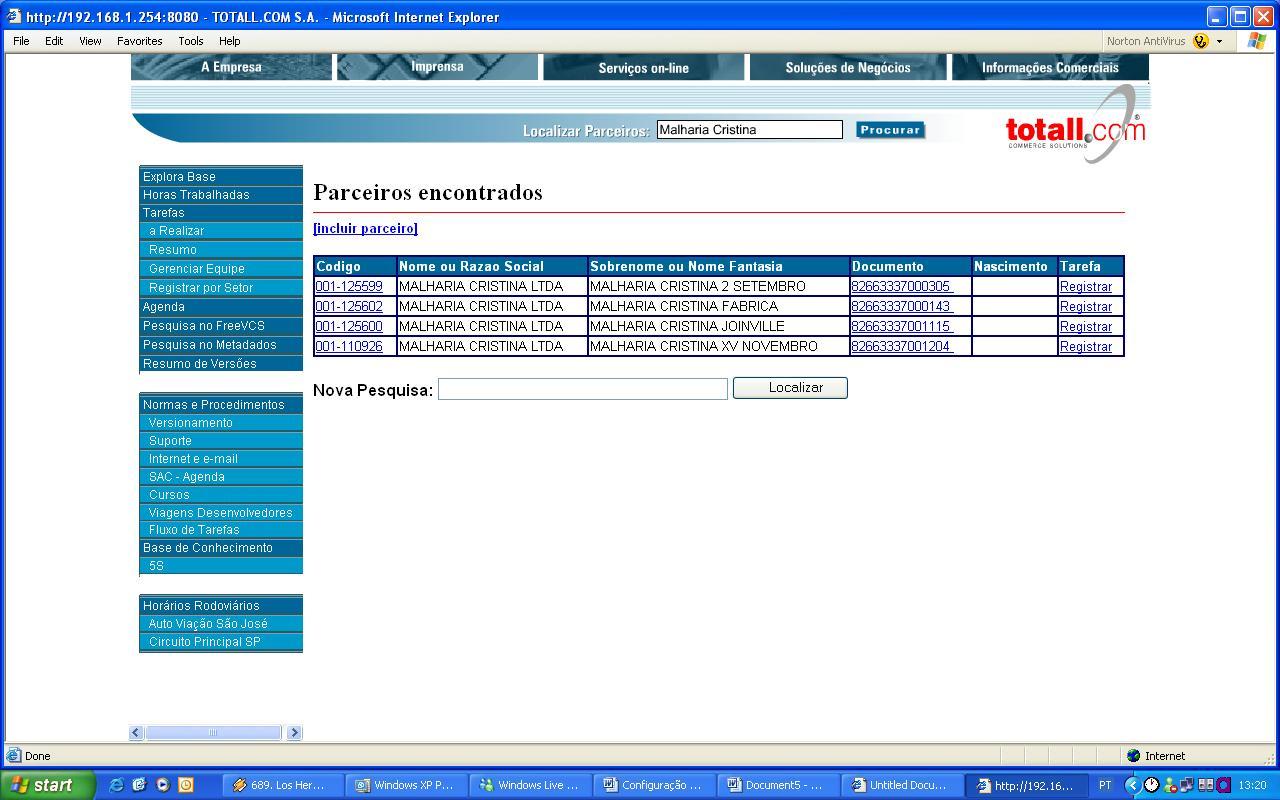The height and width of the screenshot is (800, 1280).
Task: Click the incluir parceiro link
Action: [x=365, y=228]
